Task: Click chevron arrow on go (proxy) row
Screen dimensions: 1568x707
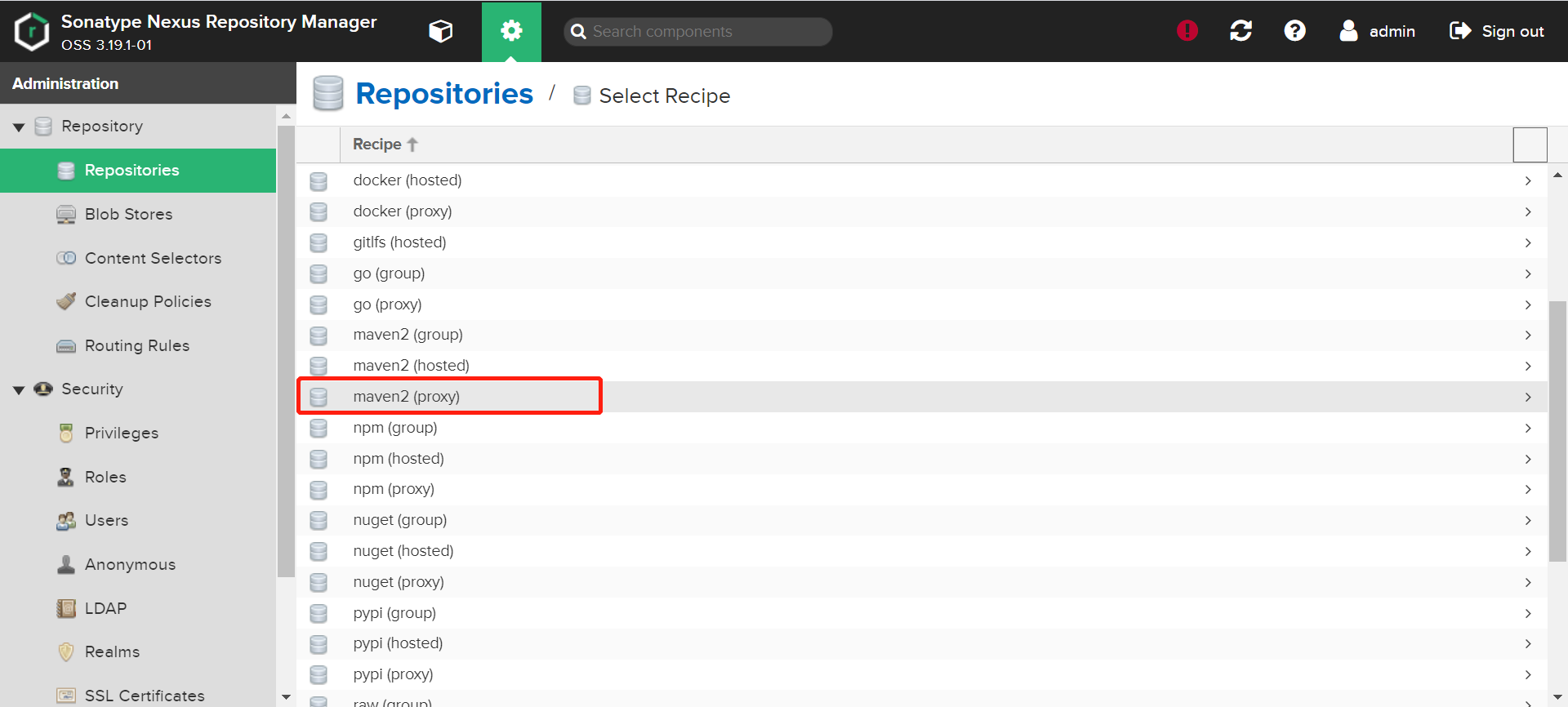Action: pos(1528,305)
